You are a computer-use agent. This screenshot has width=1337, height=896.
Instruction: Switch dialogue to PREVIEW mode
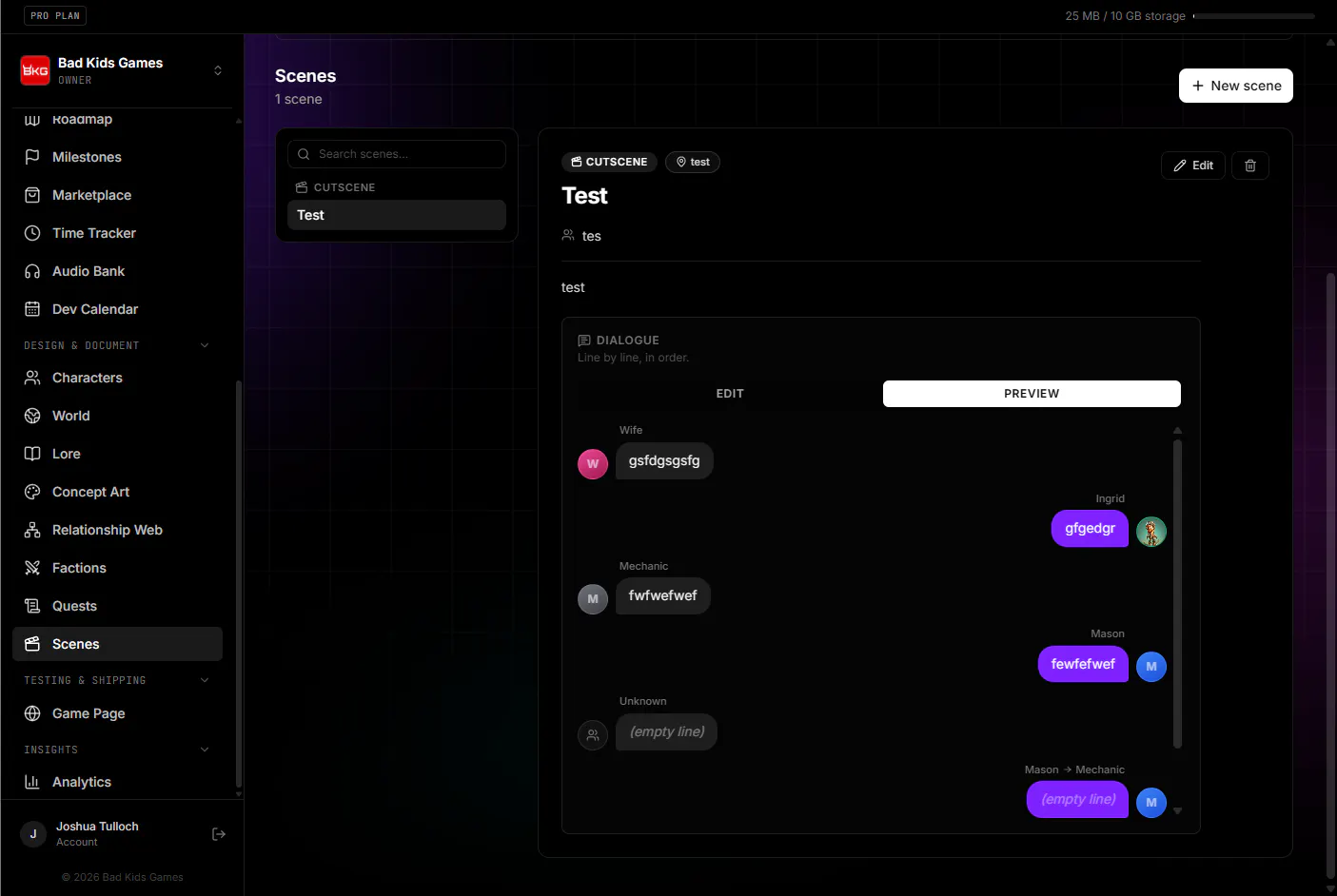[1032, 394]
